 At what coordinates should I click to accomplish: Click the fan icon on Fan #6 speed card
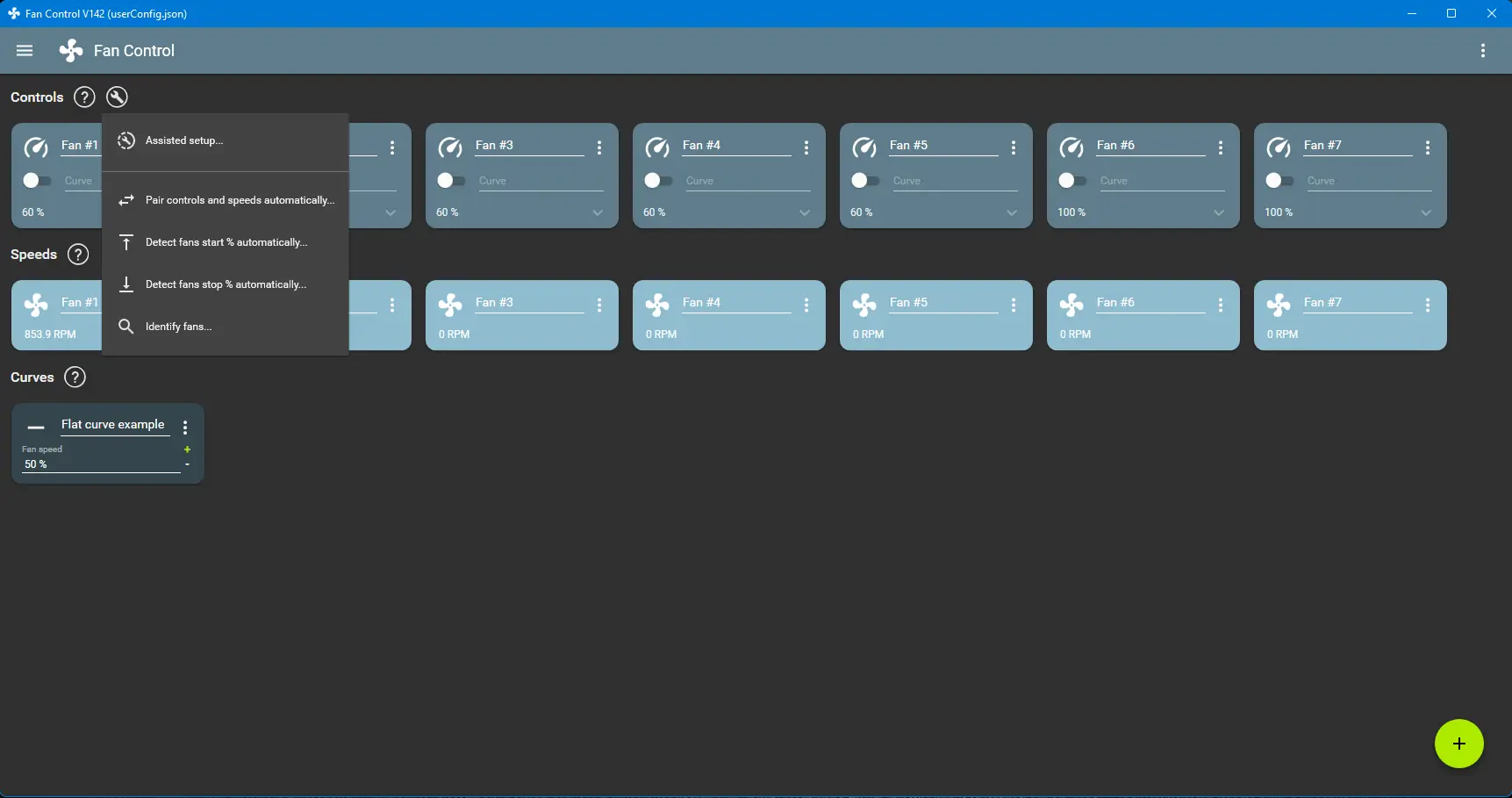[x=1071, y=305]
